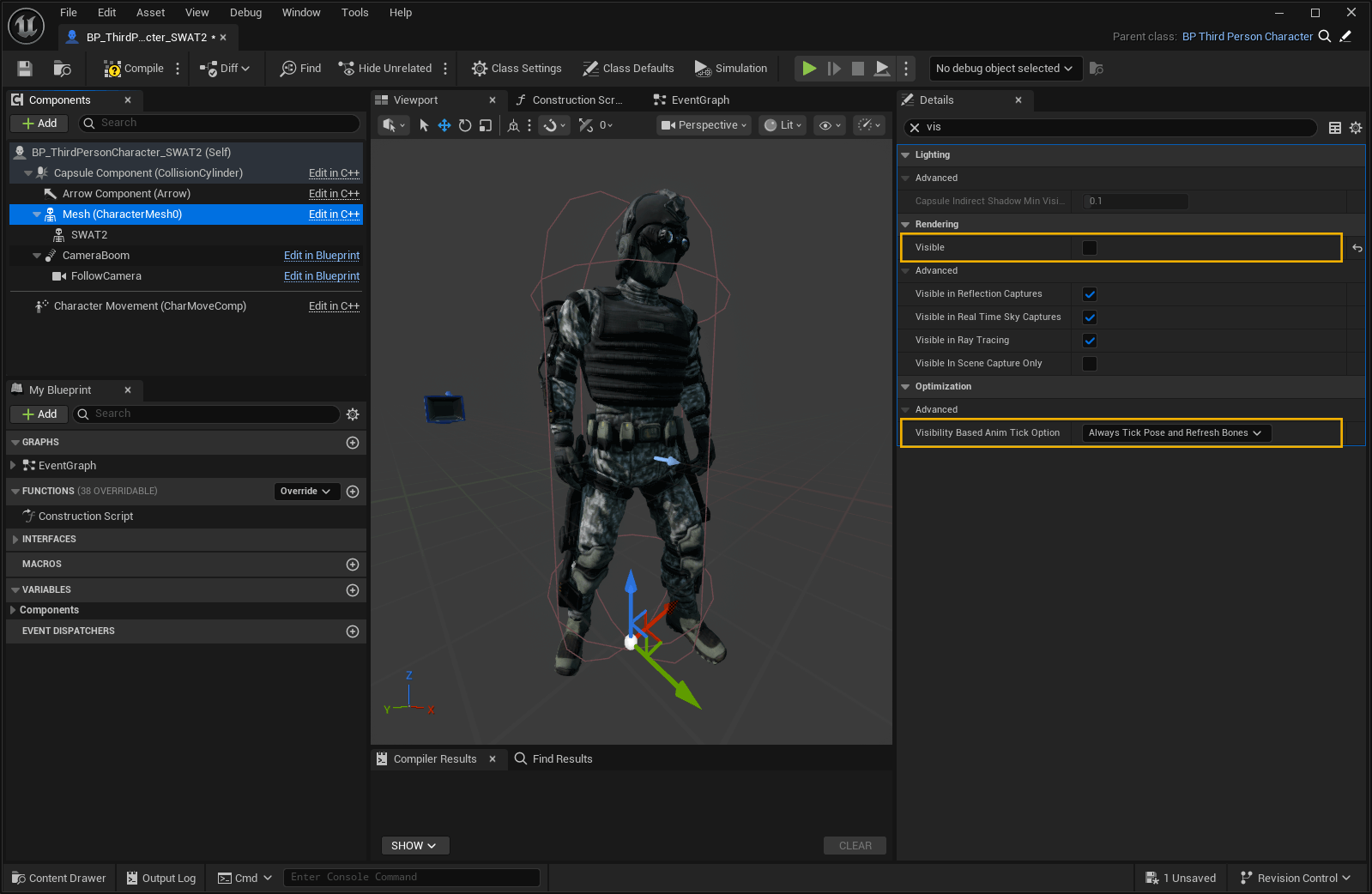Screen dimensions: 1372x894
Task: Open Visibility Based Anim Tick Option dropdown
Action: point(1176,433)
